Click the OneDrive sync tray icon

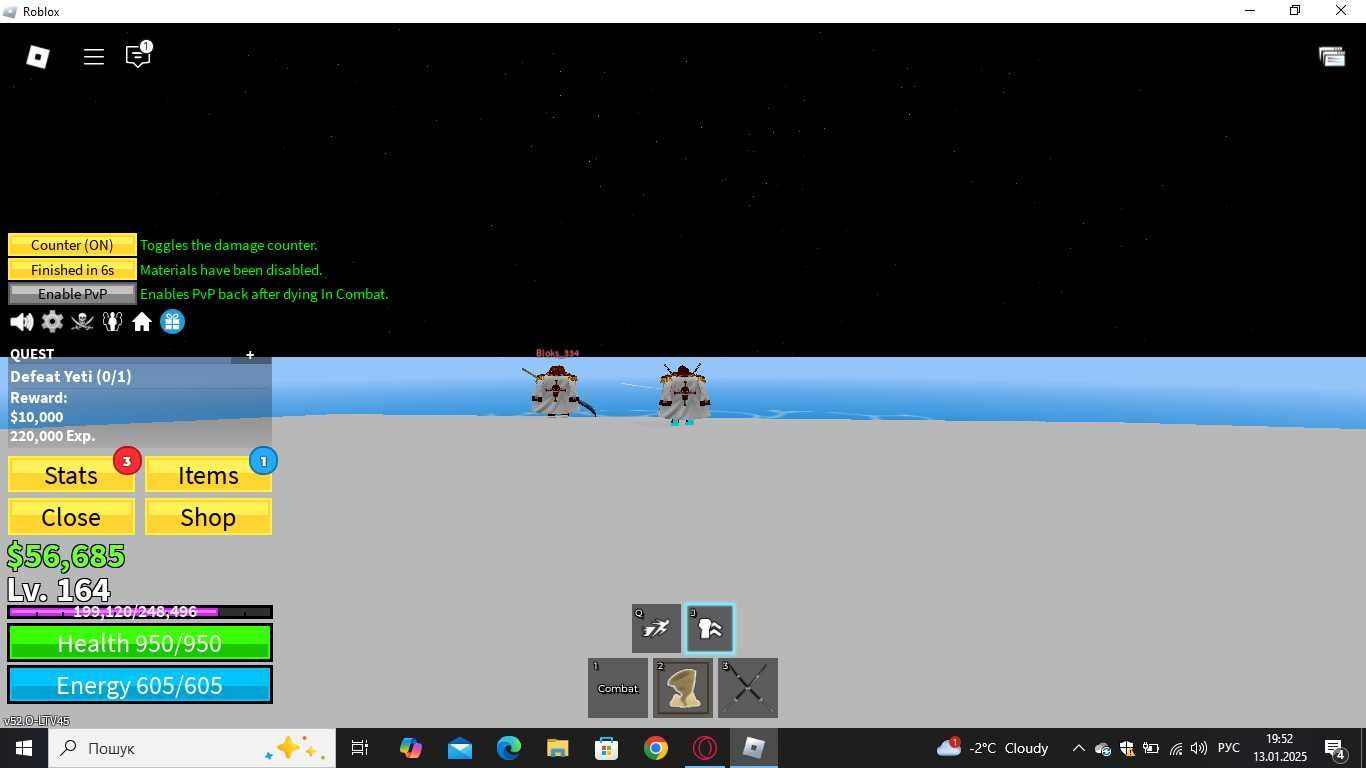(x=1103, y=748)
